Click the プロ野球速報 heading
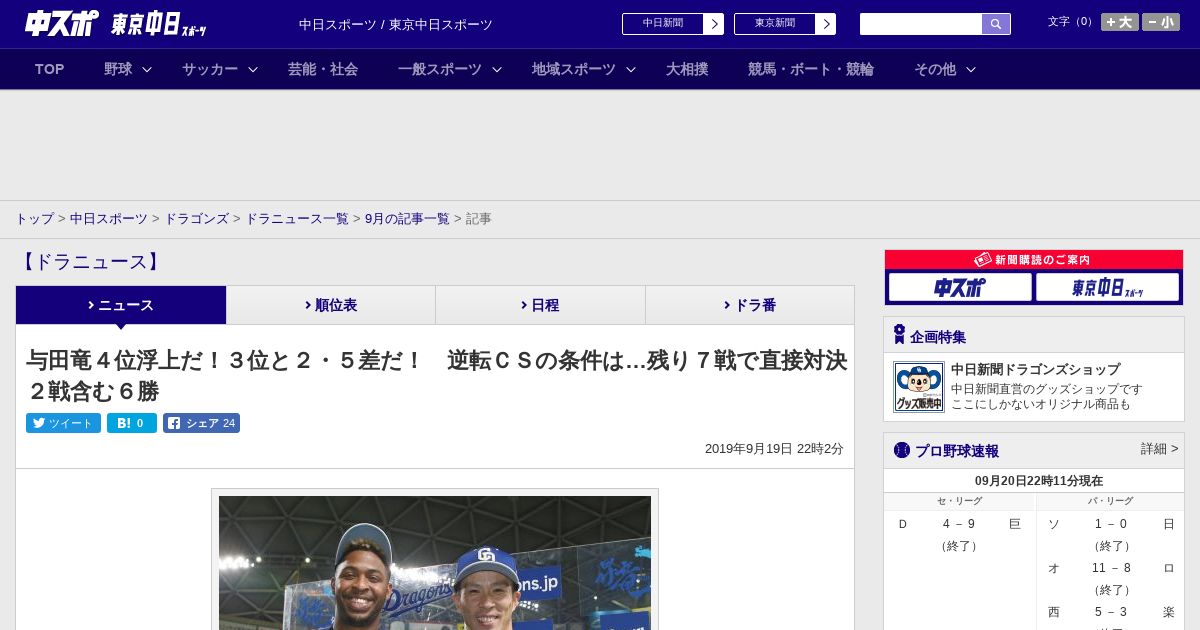Viewport: 1200px width, 630px height. pyautogui.click(x=957, y=451)
